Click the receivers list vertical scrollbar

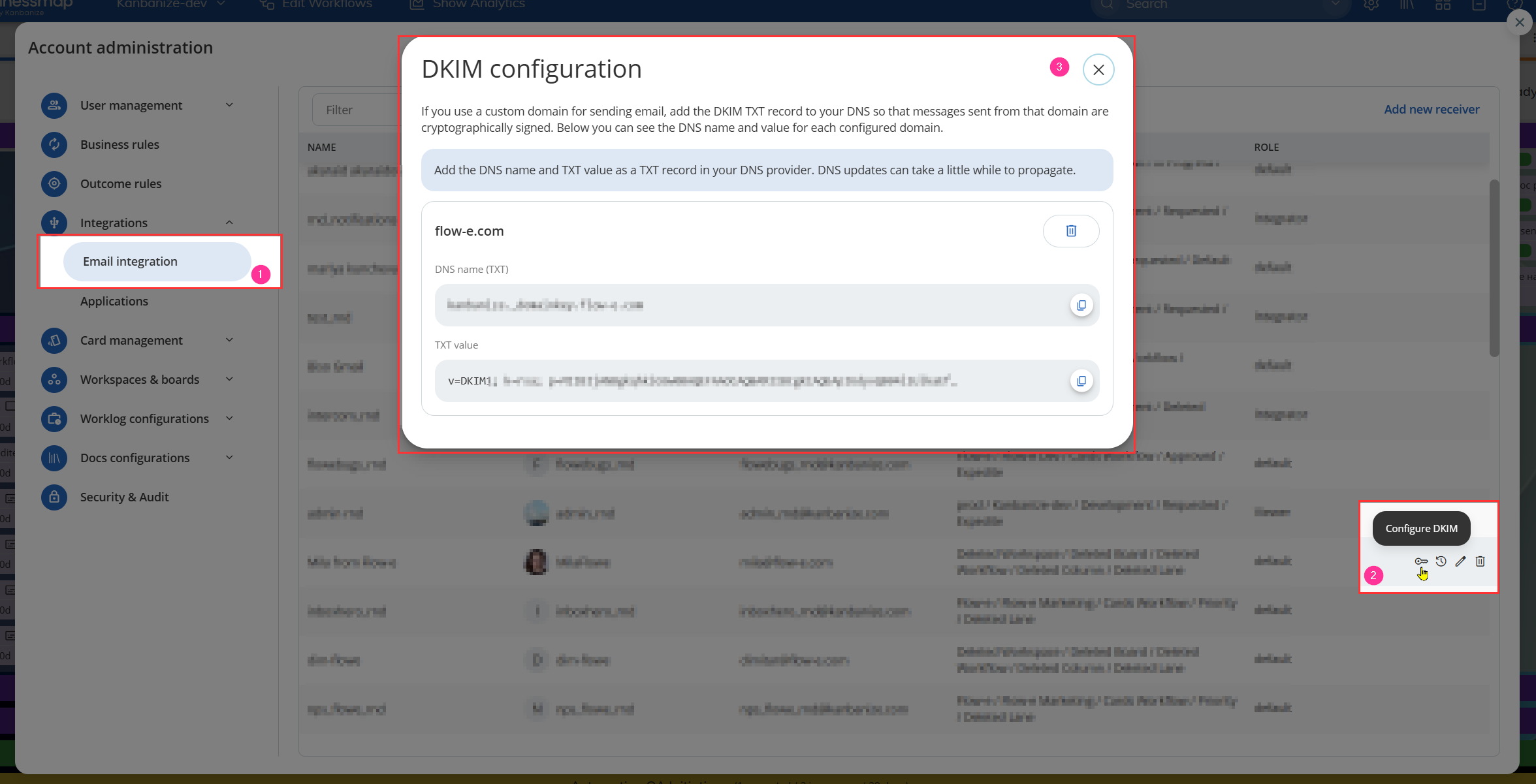pos(1494,268)
